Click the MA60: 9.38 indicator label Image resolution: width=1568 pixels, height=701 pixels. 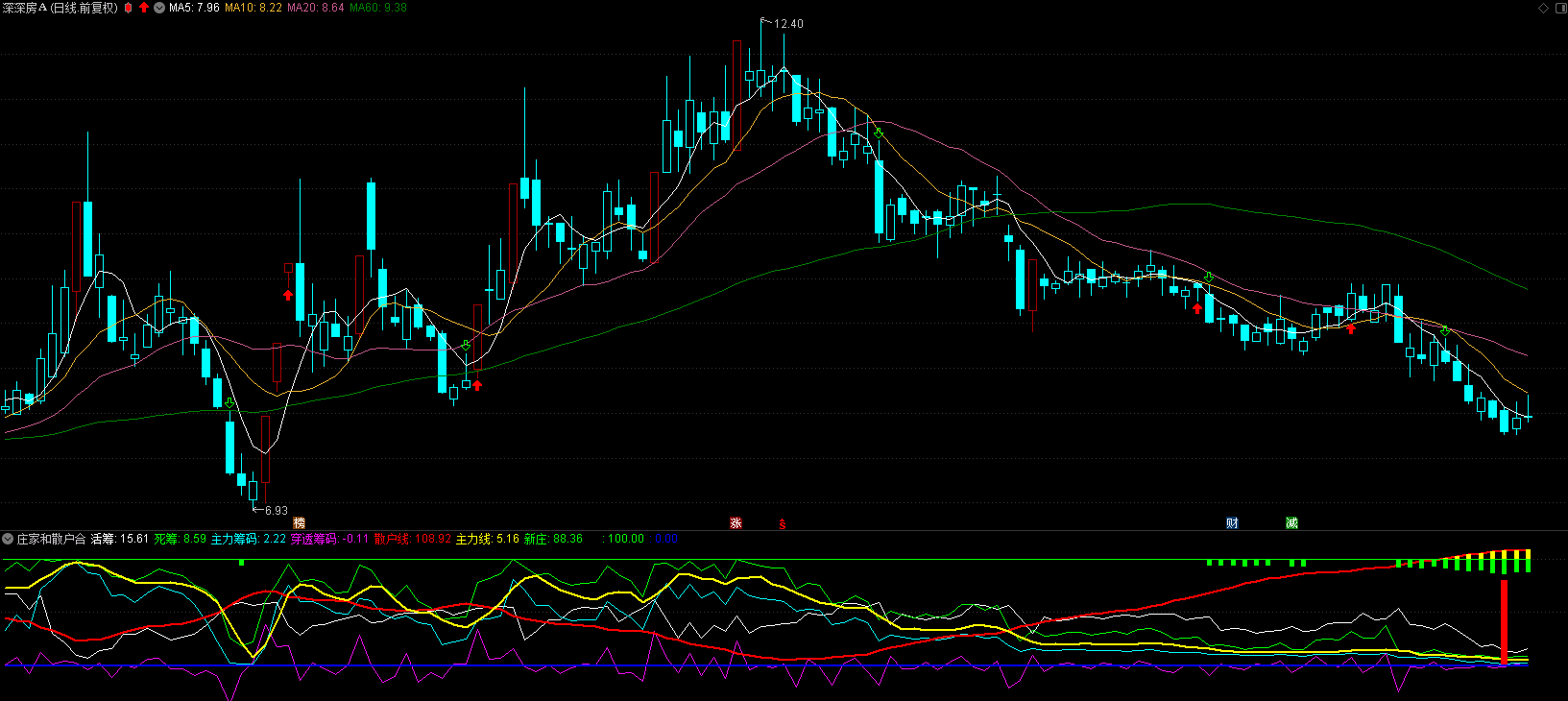point(378,8)
